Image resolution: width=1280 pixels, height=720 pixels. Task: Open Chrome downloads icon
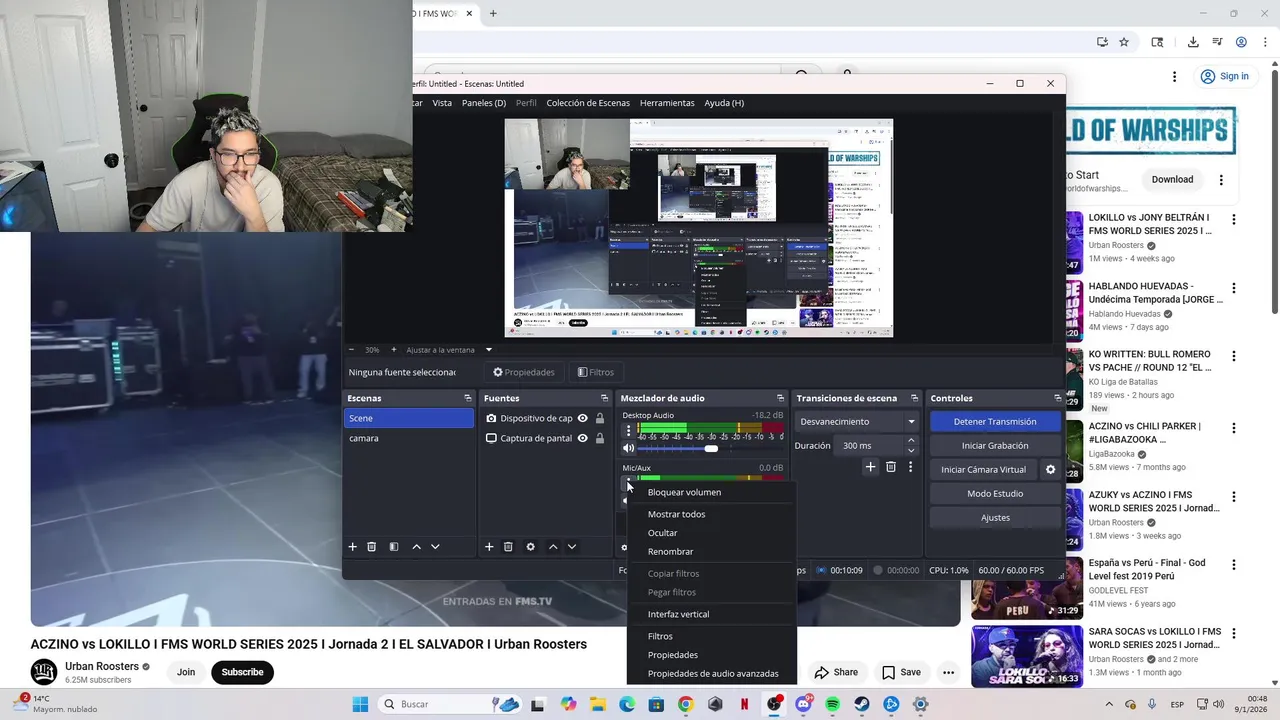[1193, 42]
